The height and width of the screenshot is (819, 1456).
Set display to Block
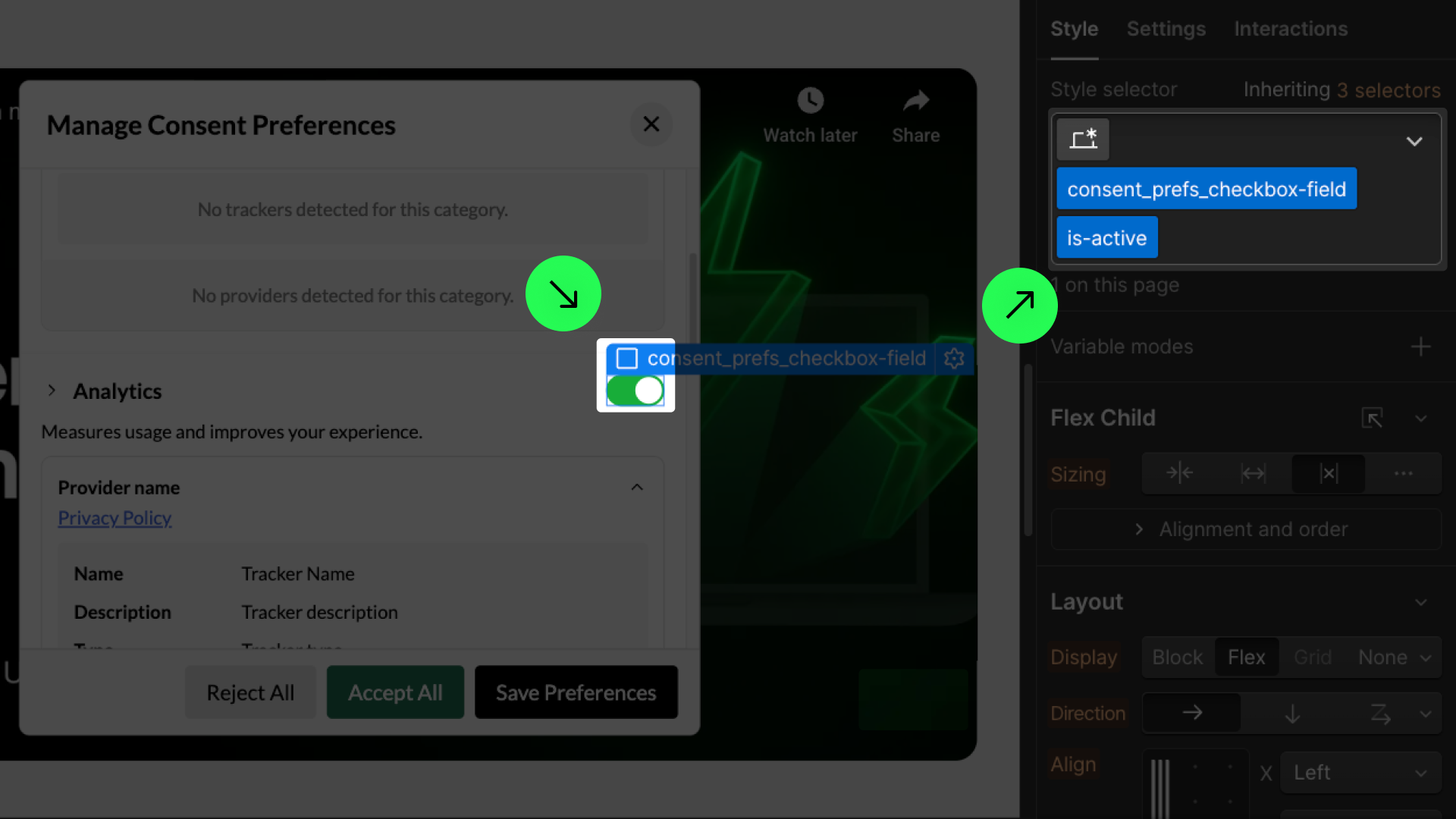pyautogui.click(x=1177, y=657)
